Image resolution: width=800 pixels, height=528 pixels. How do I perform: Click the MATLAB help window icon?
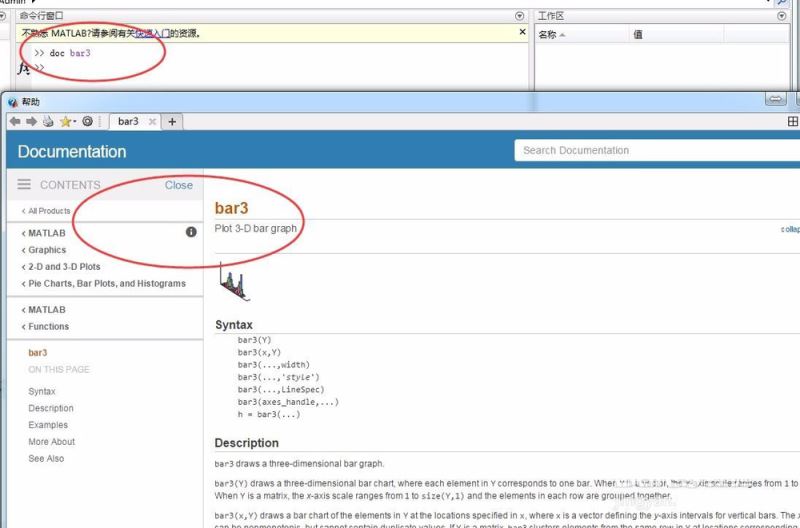pos(13,102)
